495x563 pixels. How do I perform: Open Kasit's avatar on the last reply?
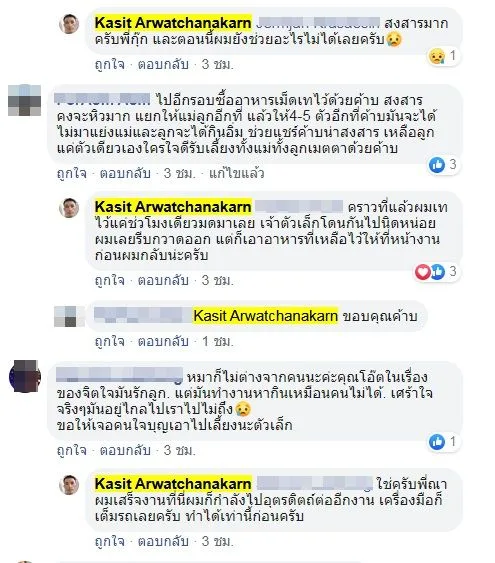tap(69, 485)
